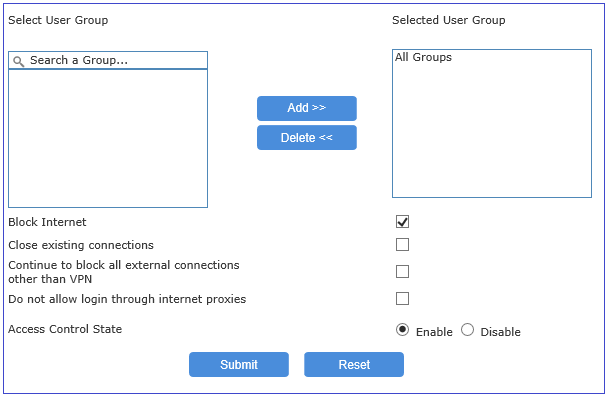Select All Groups in Selected User Group
Viewport: 606px width, 395px height.
coord(423,57)
